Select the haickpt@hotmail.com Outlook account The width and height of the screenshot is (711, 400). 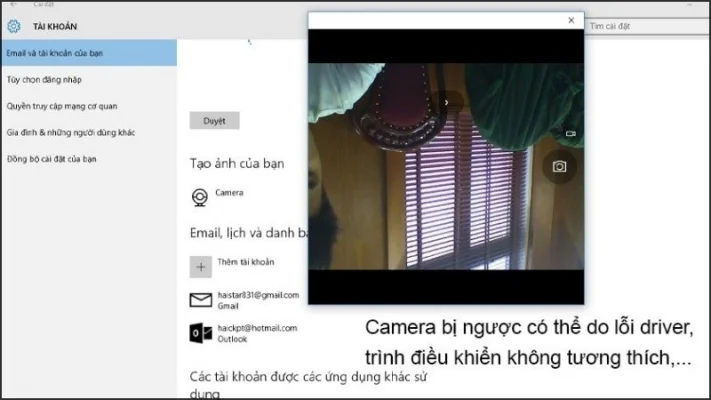point(257,328)
